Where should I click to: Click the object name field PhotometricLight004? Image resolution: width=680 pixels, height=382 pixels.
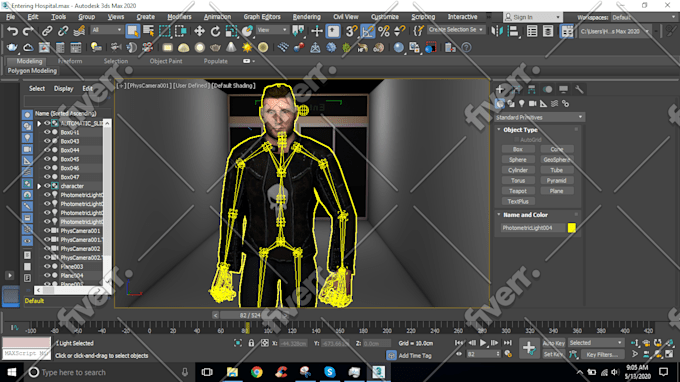pos(533,228)
